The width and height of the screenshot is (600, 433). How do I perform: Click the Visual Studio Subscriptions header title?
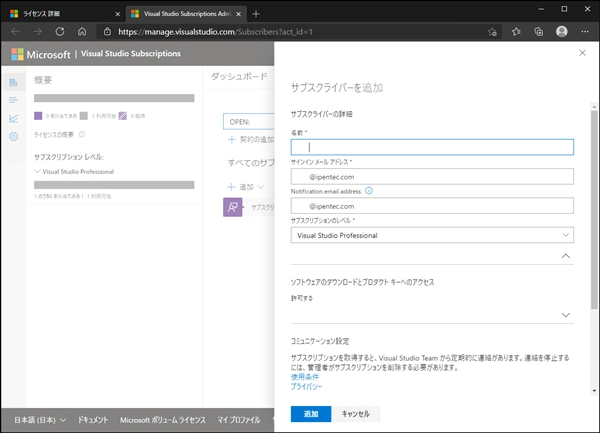130,54
